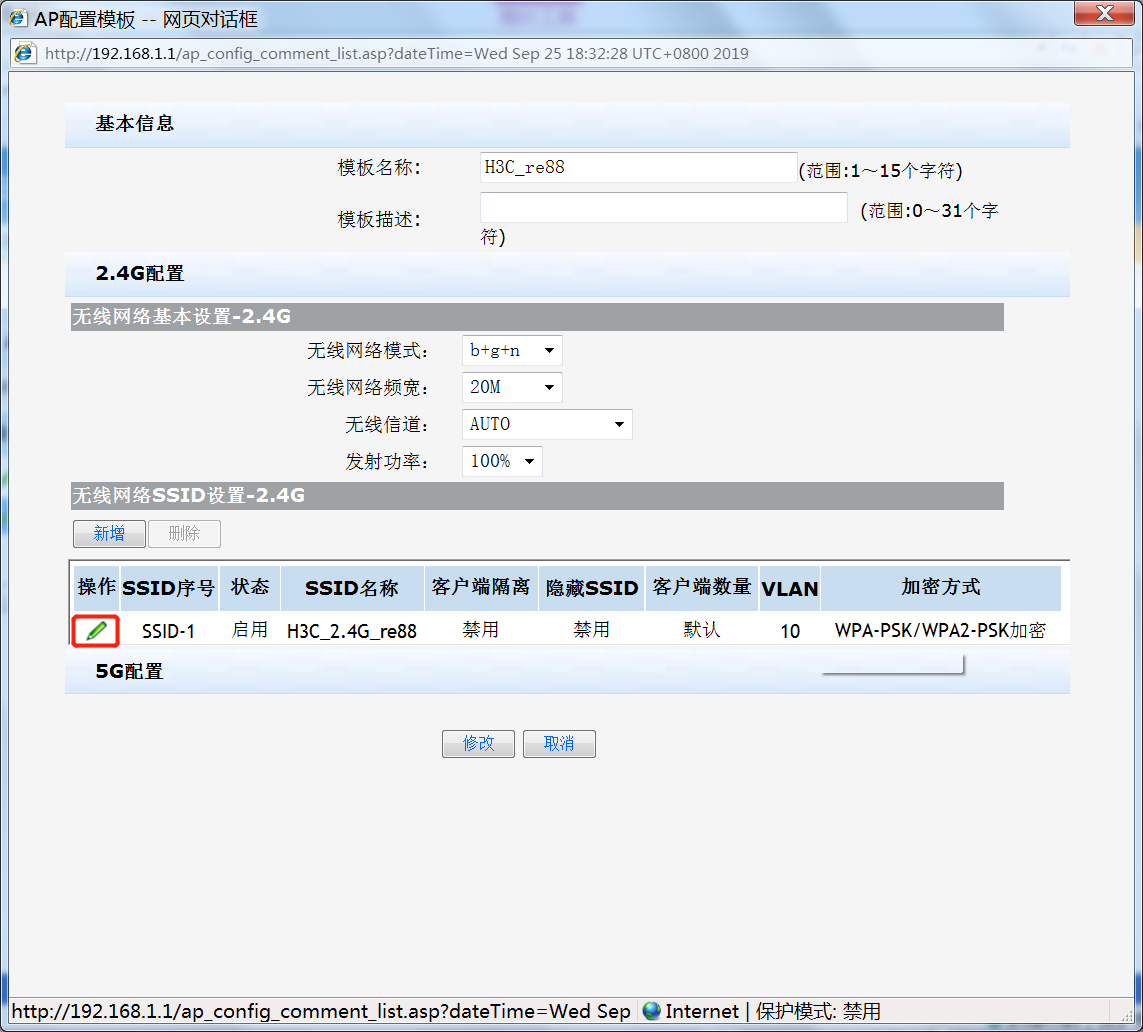Click the 隐藏SSID column header
Viewport: 1143px width, 1032px height.
592,588
